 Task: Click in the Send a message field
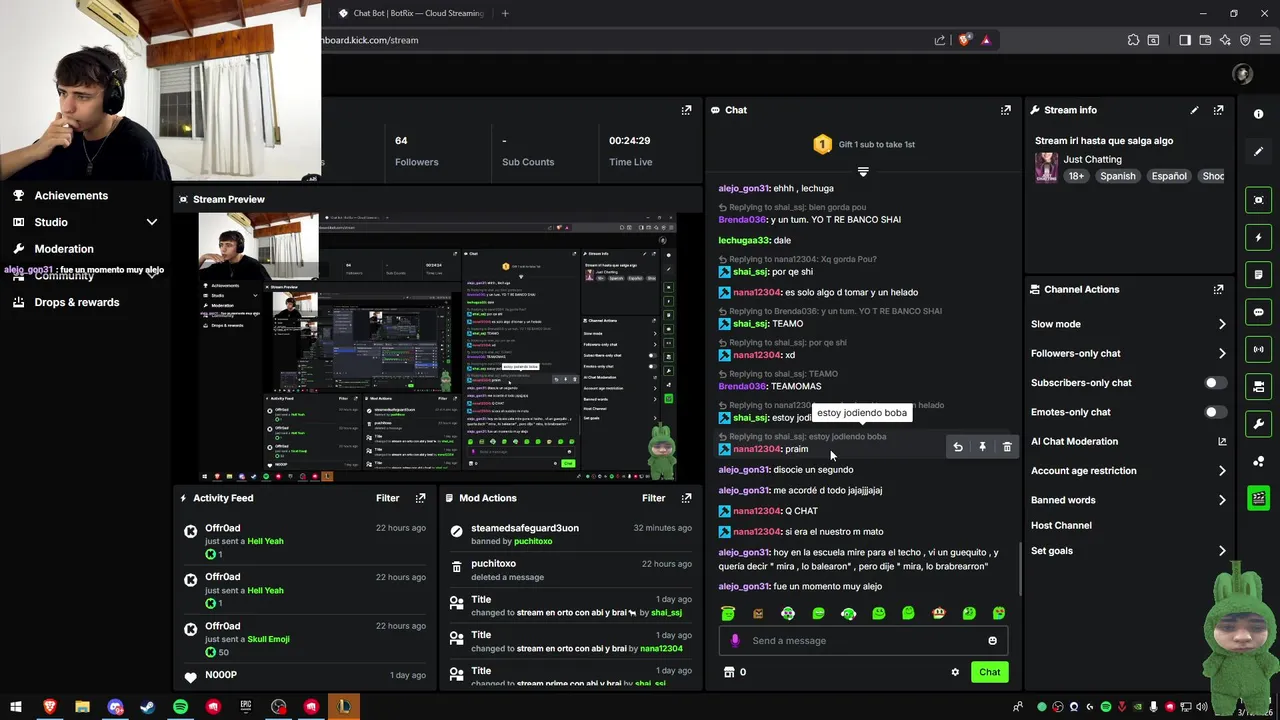point(865,641)
